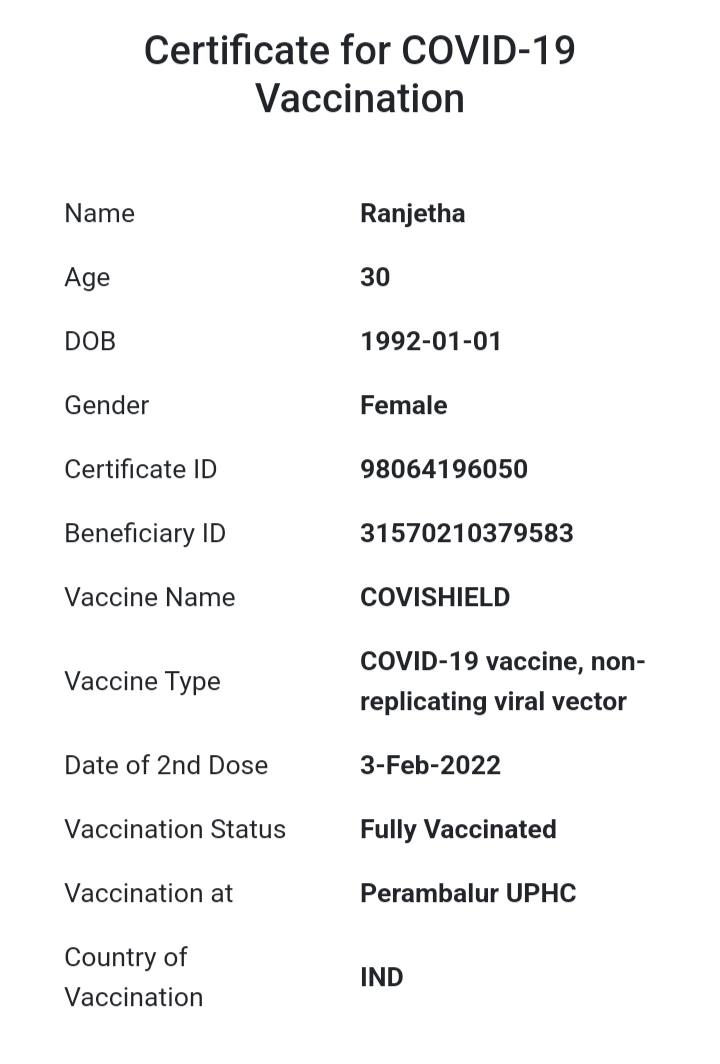
Task: Select the Fully Vaccinated status text
Action: [x=458, y=829]
